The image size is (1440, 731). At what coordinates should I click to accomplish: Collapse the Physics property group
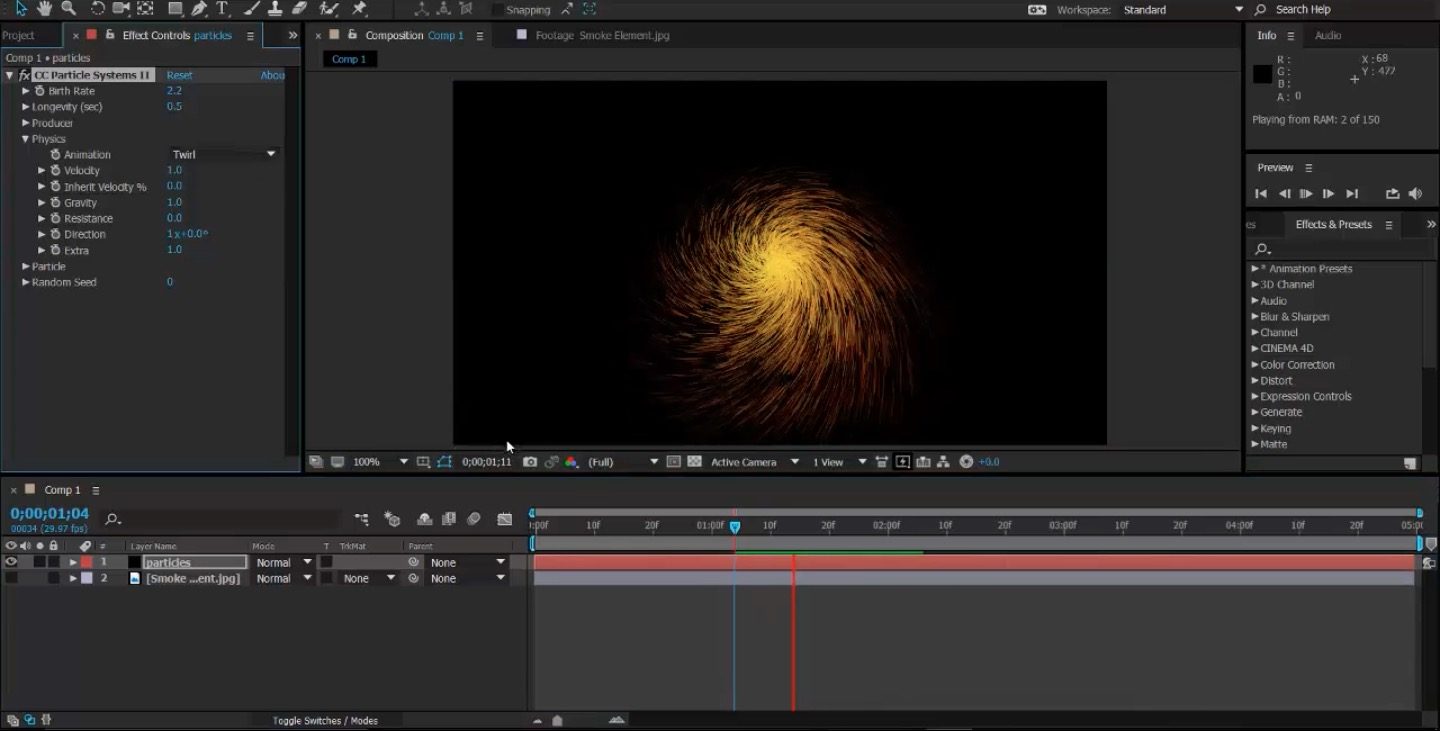(x=26, y=139)
